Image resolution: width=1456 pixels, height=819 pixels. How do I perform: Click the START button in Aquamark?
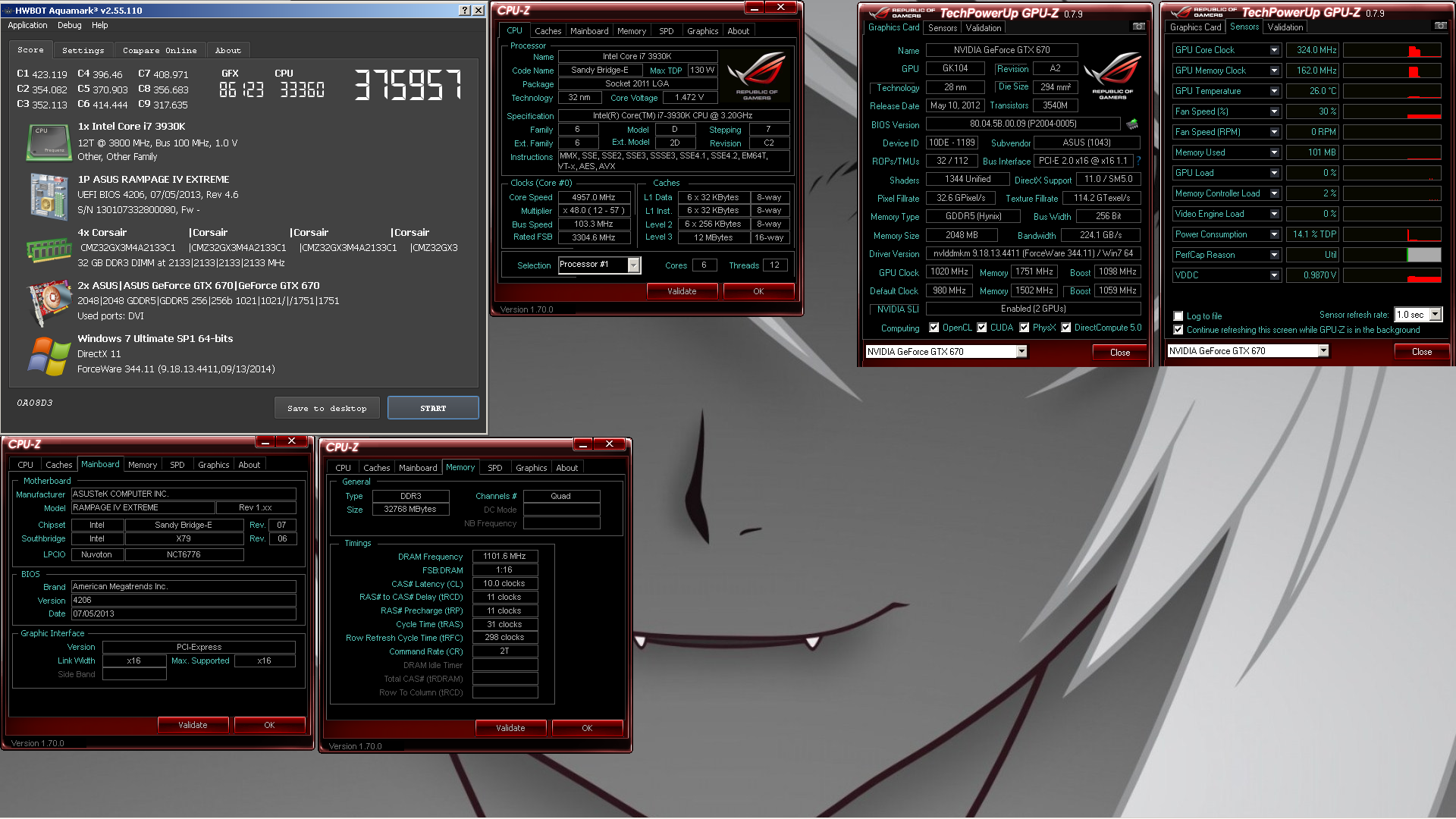tap(433, 408)
